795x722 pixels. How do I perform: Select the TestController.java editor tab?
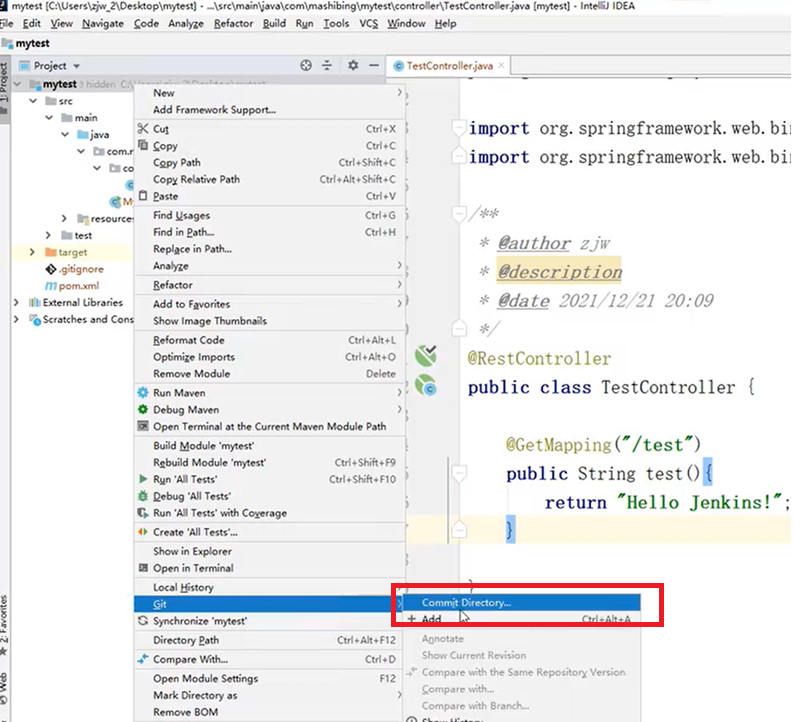coord(449,66)
